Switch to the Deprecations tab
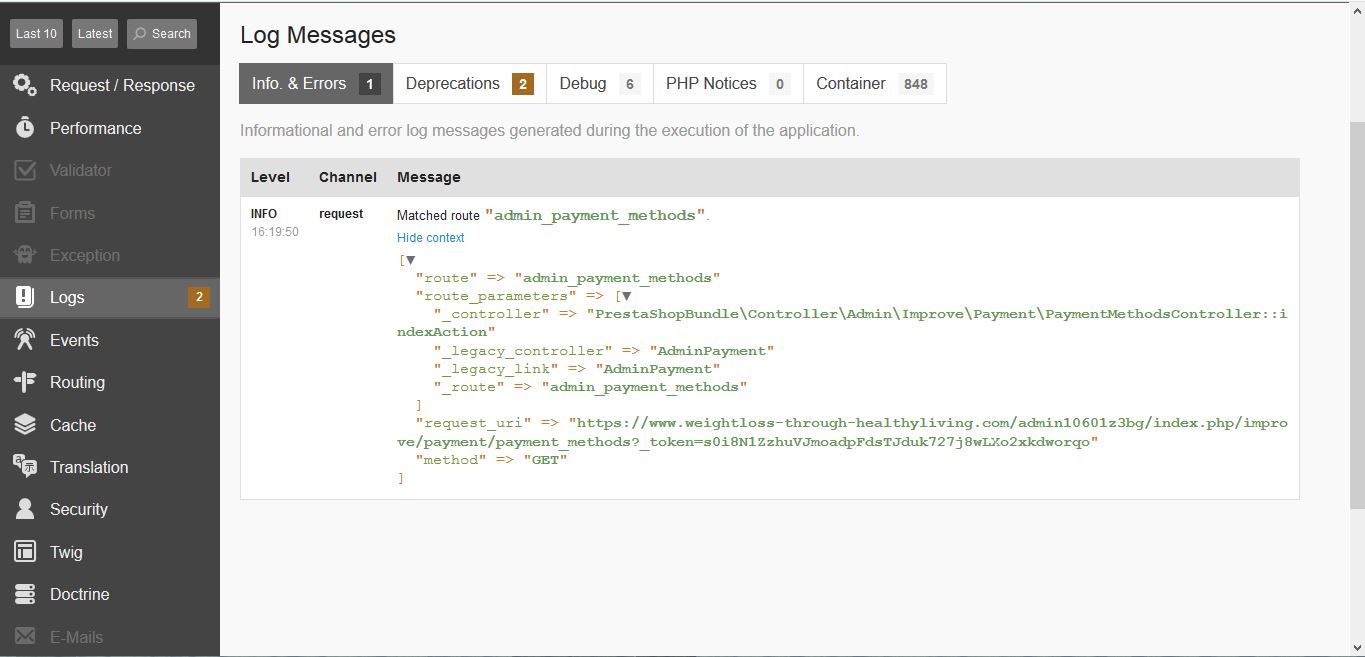The width and height of the screenshot is (1365, 657). 452,83
